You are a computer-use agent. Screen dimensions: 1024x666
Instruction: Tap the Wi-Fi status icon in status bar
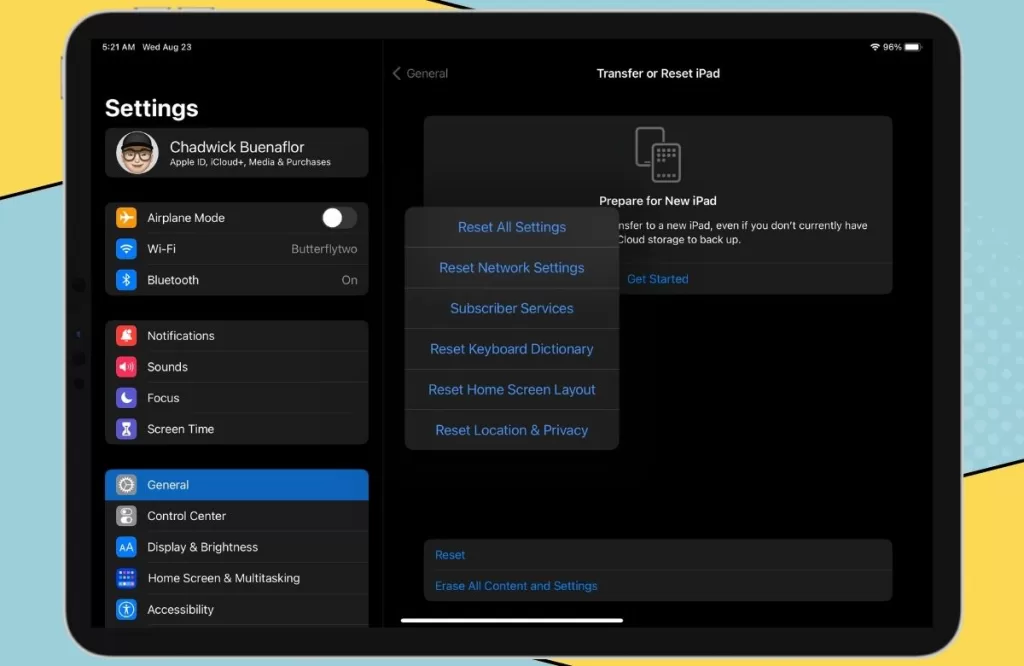coord(874,47)
